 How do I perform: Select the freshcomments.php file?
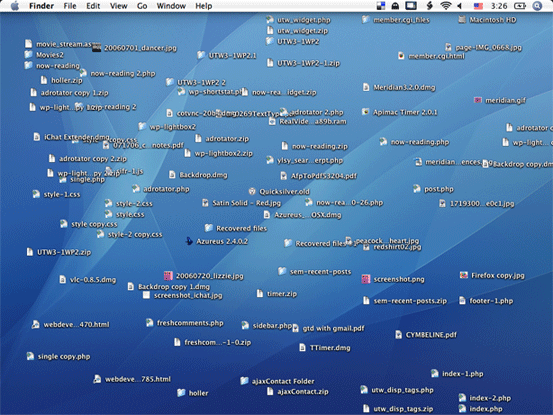[x=185, y=323]
